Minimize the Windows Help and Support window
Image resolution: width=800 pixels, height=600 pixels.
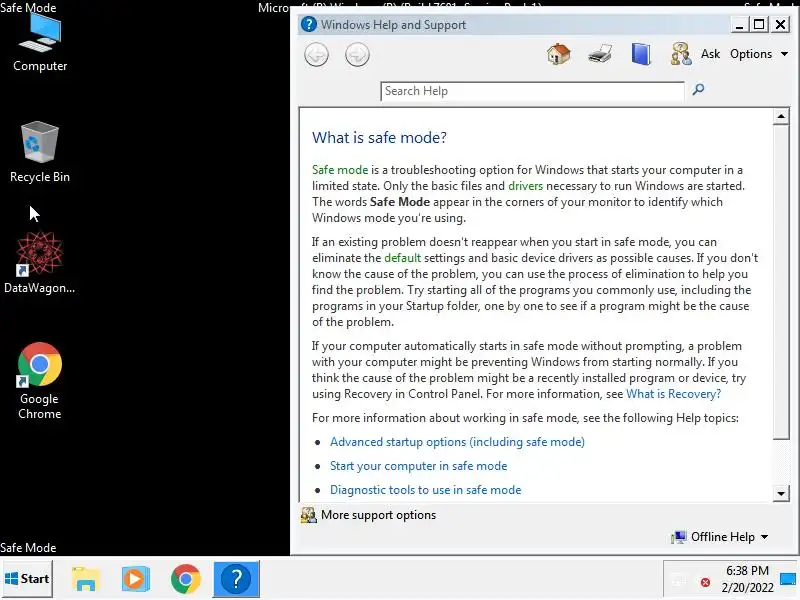(x=739, y=24)
